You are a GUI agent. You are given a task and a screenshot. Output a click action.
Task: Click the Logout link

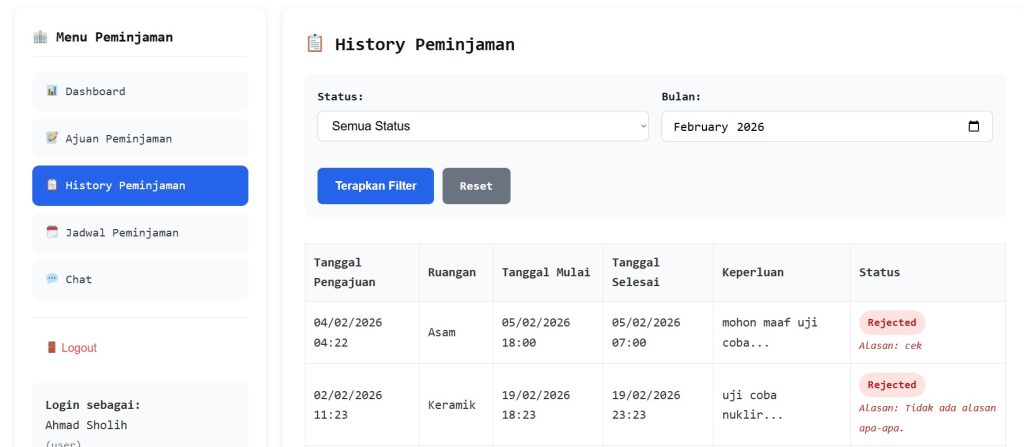[78, 348]
